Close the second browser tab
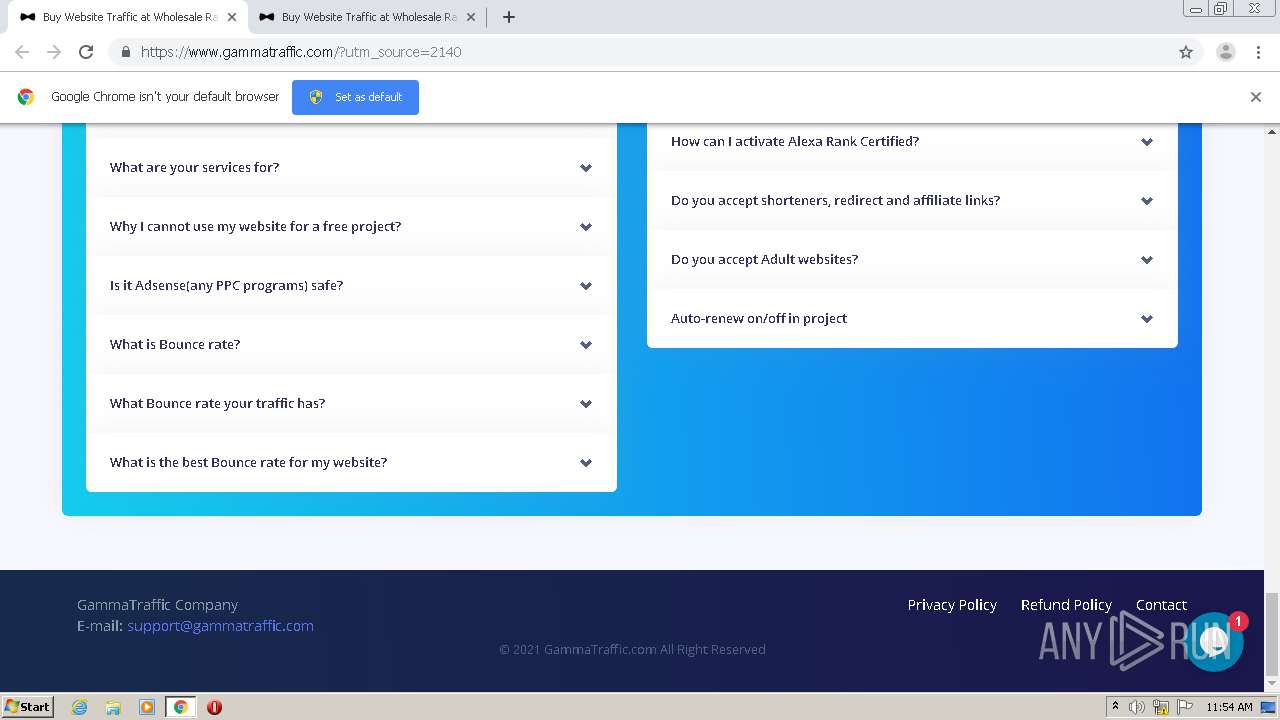This screenshot has height=720, width=1280. click(471, 17)
